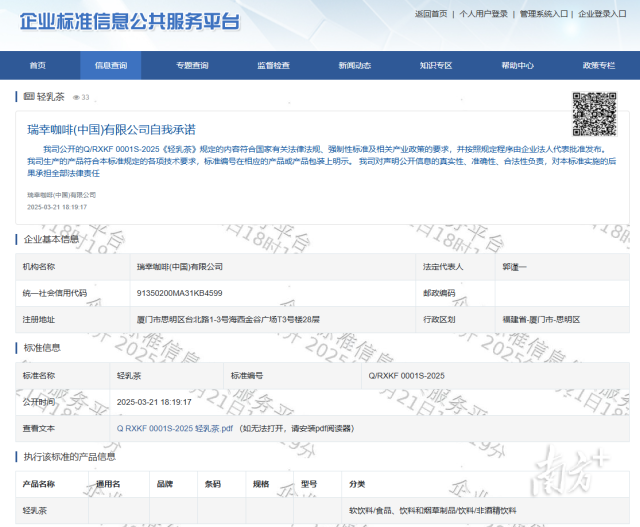Viewport: 640px width, 527px height.
Task: Click the 企业基本信息 section heading
Action: (x=51, y=239)
